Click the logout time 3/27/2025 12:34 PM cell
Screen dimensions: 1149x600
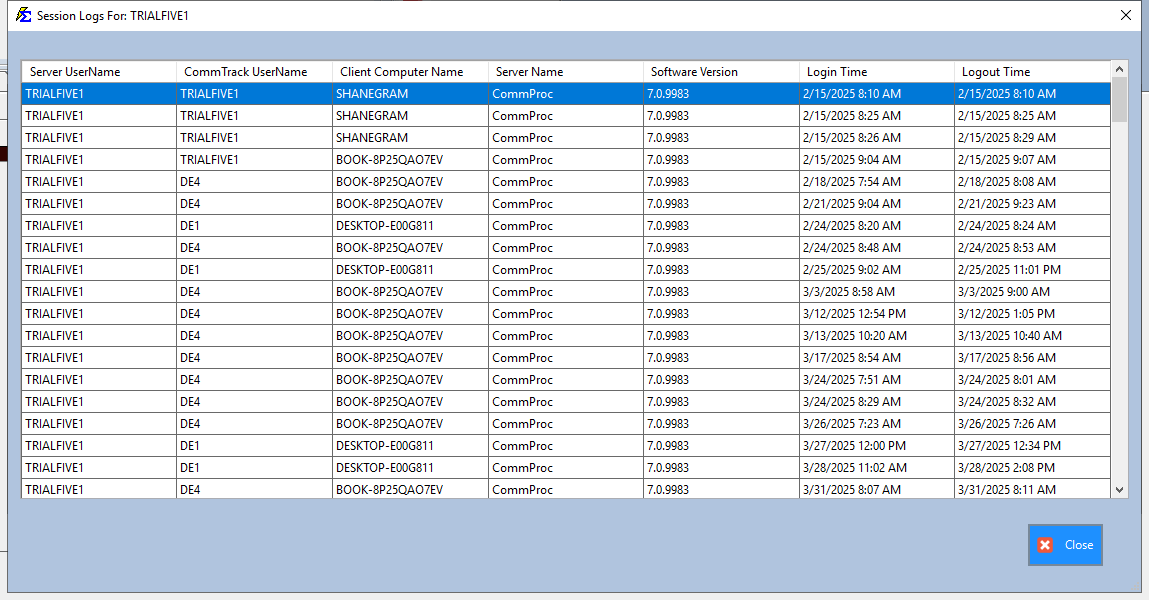1008,446
